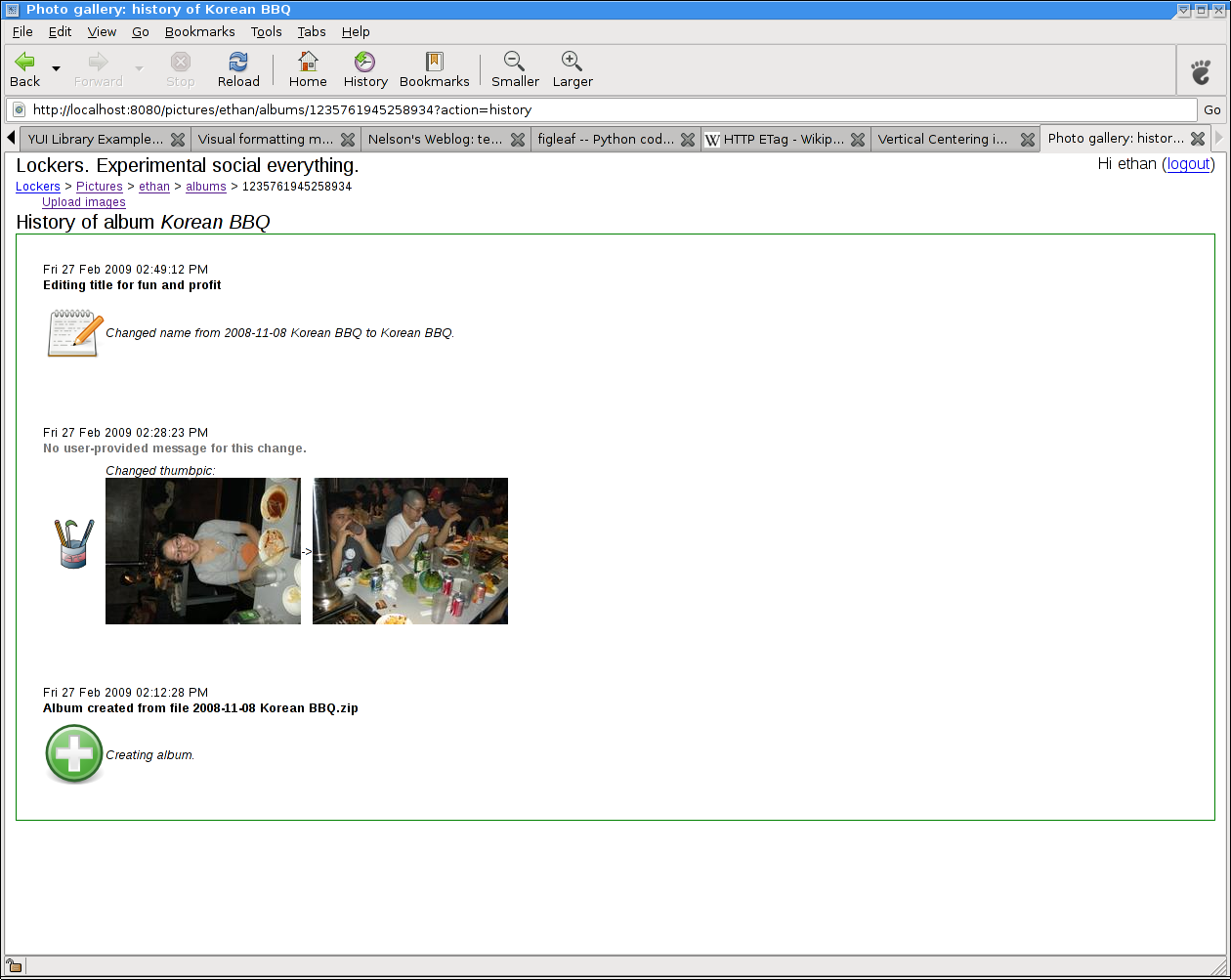Close the Photo gallery tab
This screenshot has height=980, width=1231.
tap(1198, 139)
